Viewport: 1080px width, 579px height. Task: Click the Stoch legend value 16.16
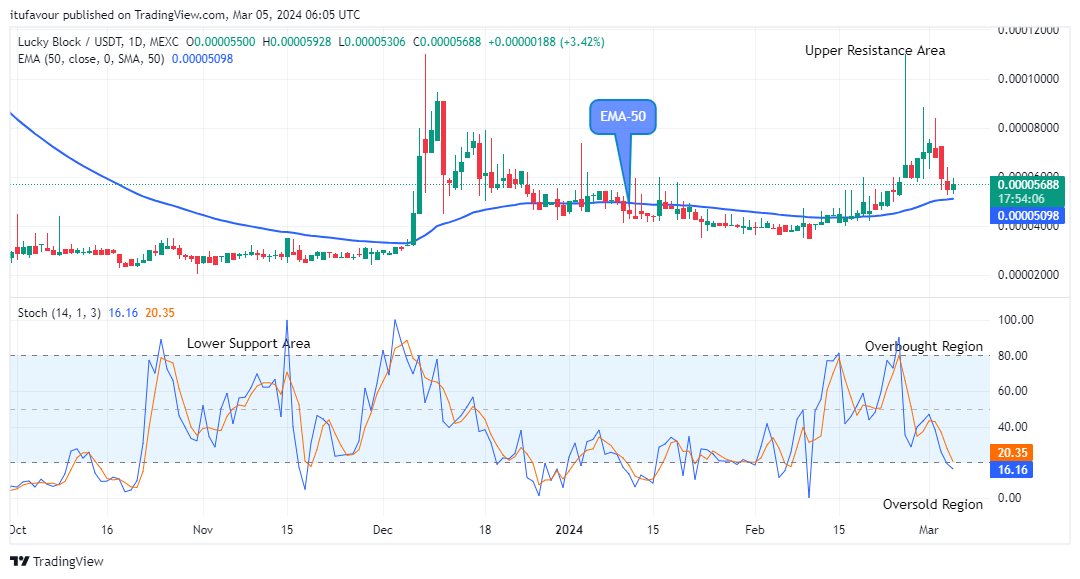tap(123, 313)
